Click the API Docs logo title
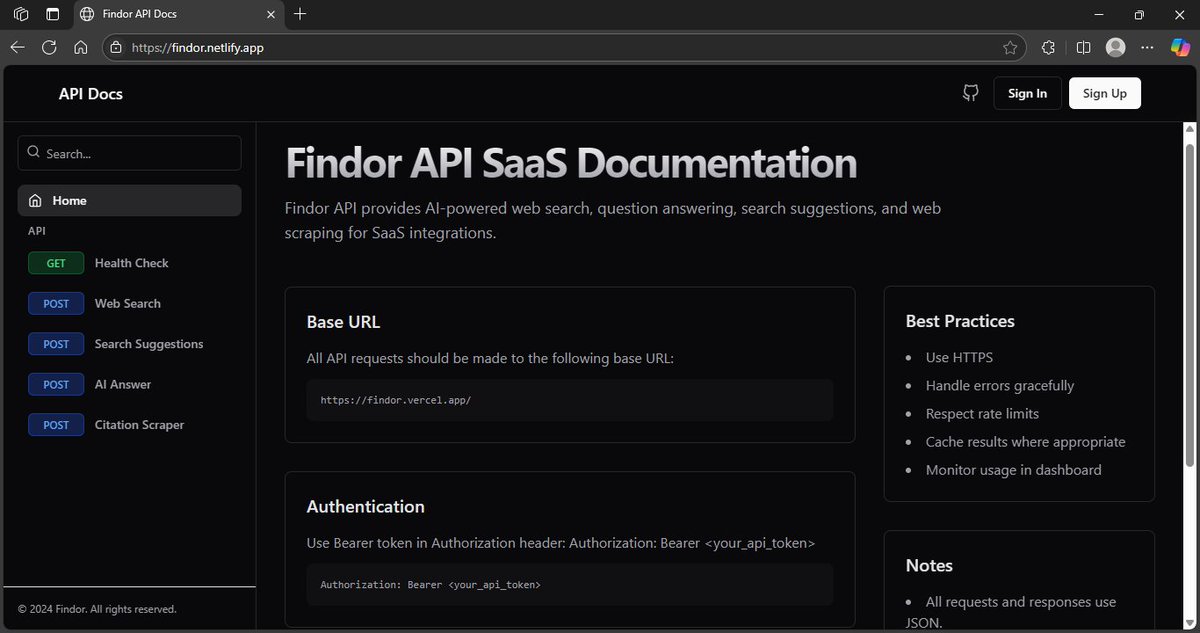 (91, 94)
